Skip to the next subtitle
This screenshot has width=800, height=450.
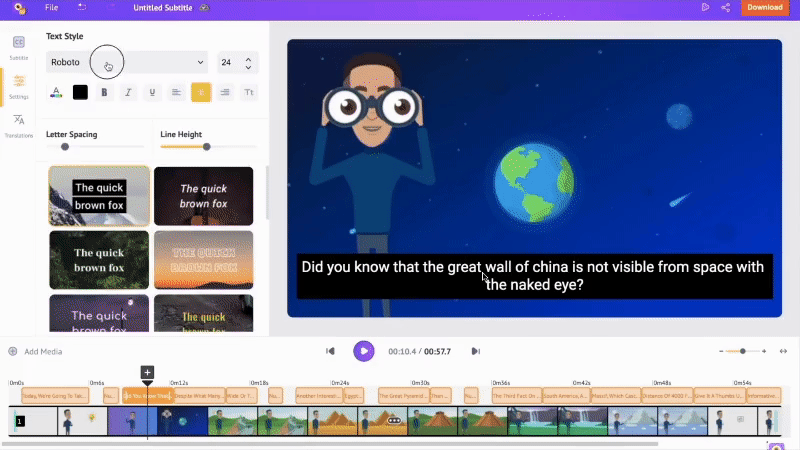tap(476, 351)
